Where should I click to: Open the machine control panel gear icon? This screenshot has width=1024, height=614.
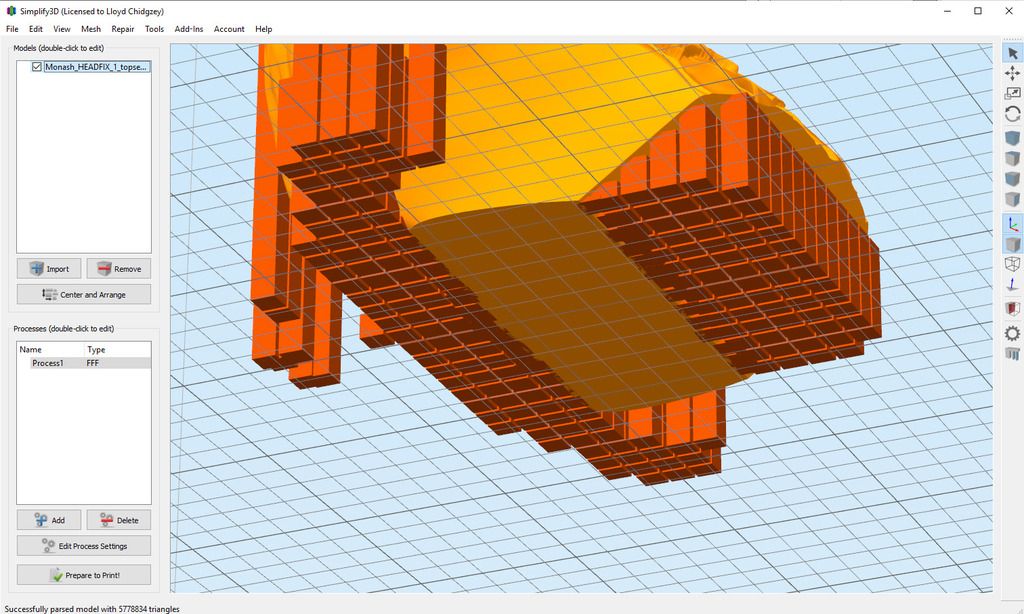[x=1012, y=333]
